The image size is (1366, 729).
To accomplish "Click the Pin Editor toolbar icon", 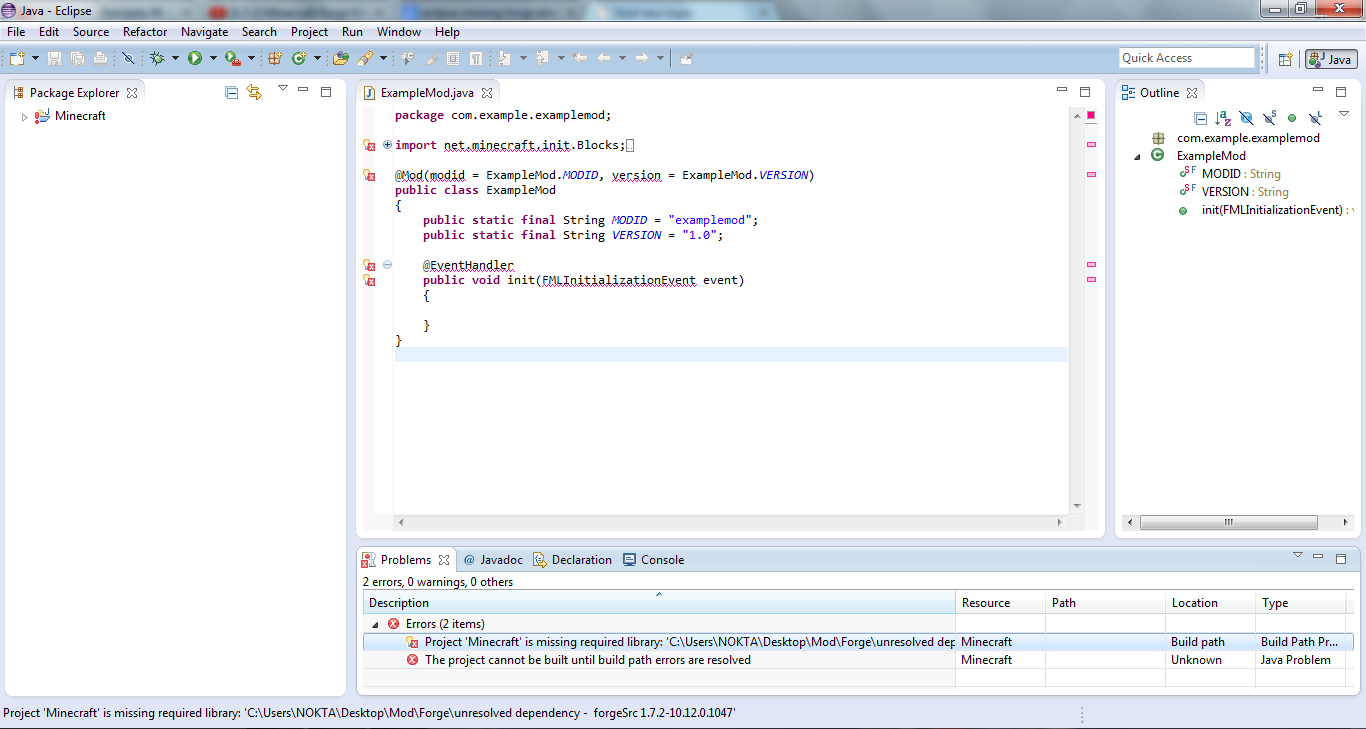I will (686, 58).
